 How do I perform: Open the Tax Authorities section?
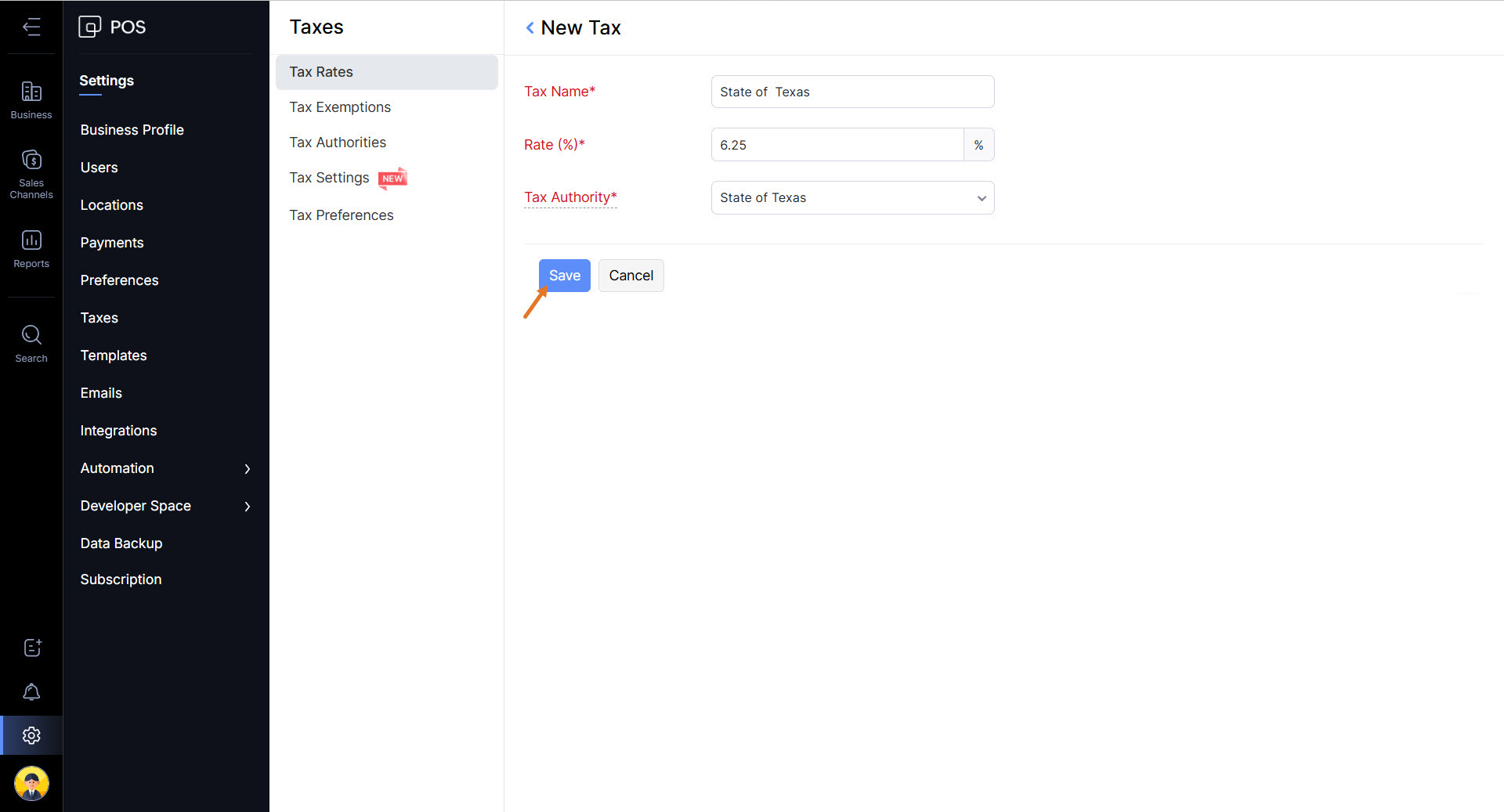click(338, 143)
